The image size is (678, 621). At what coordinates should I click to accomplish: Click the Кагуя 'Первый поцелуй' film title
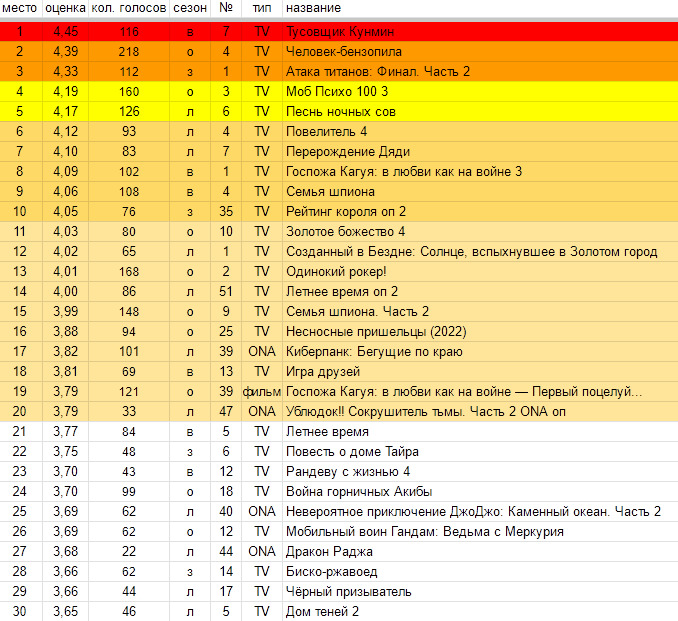[x=464, y=391]
